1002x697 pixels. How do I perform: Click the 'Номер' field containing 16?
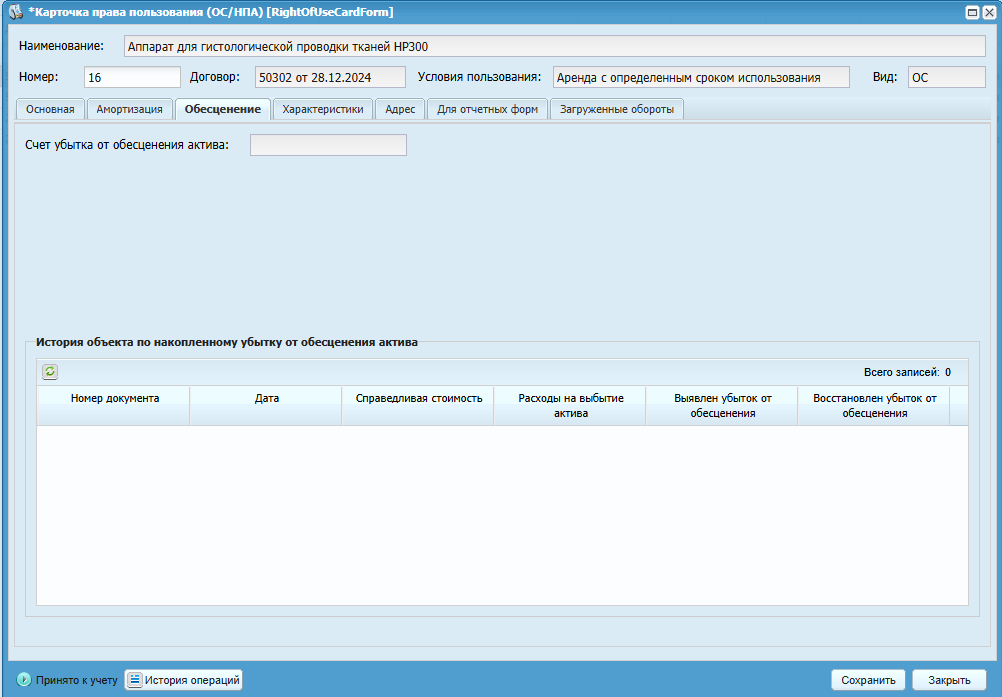pyautogui.click(x=132, y=77)
